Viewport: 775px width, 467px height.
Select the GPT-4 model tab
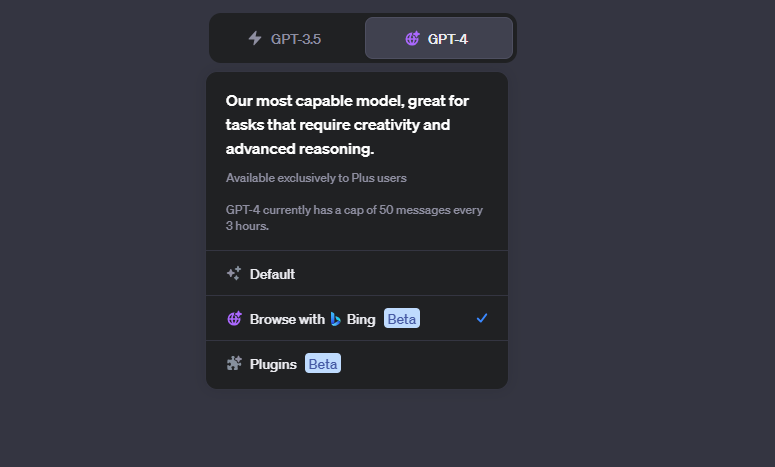439,38
